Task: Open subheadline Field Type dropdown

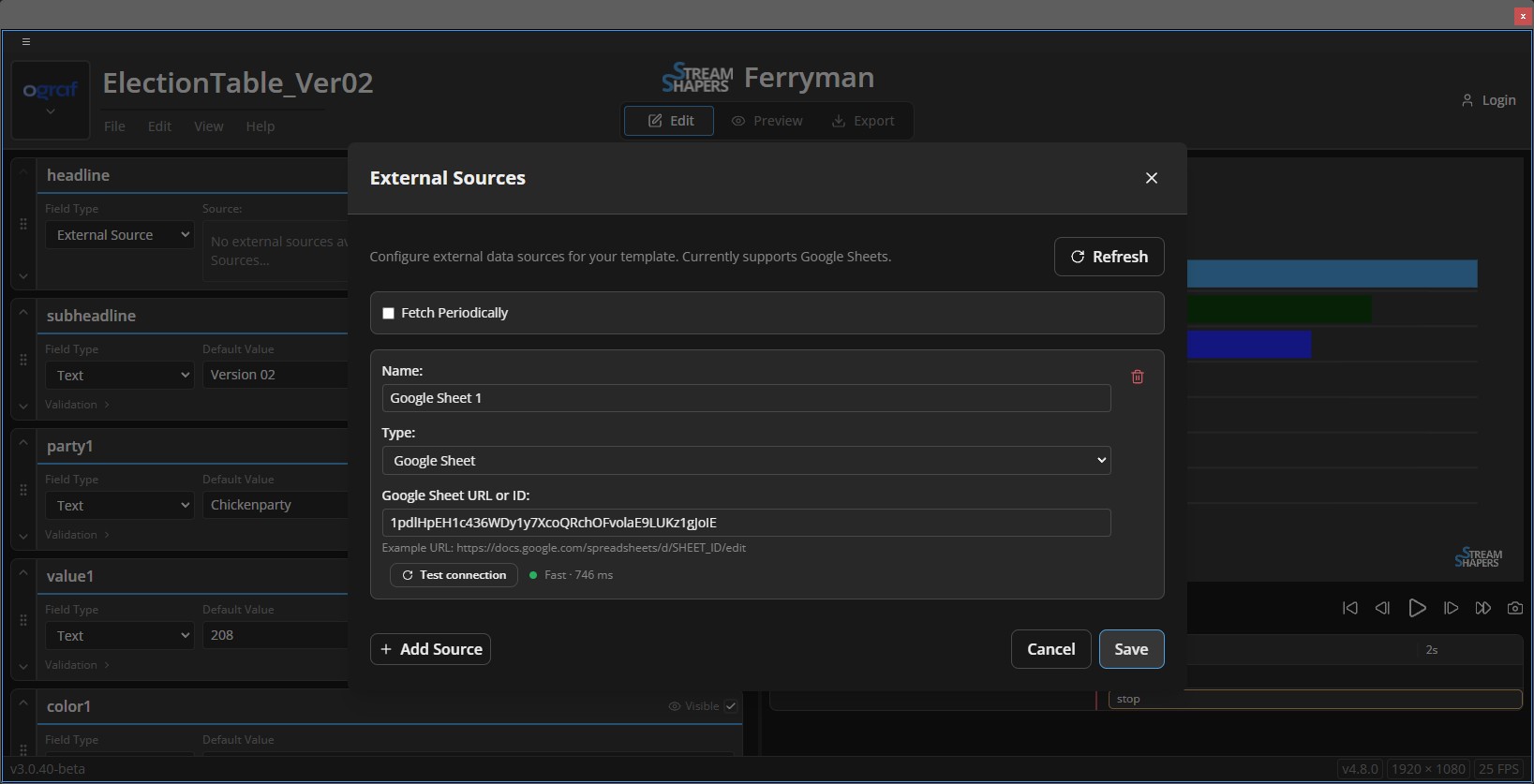Action: 120,376
